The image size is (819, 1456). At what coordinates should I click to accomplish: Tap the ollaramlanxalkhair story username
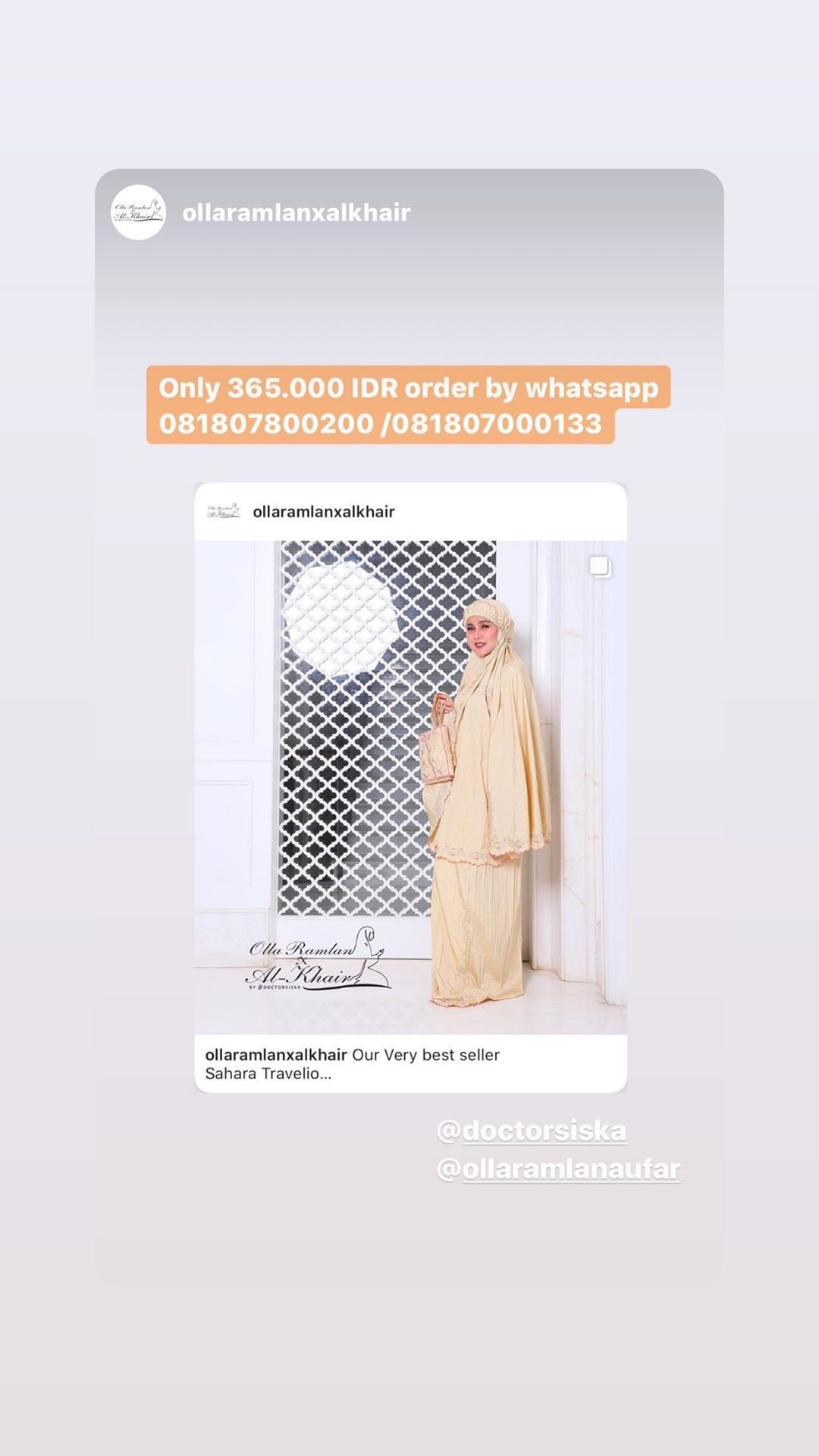297,212
